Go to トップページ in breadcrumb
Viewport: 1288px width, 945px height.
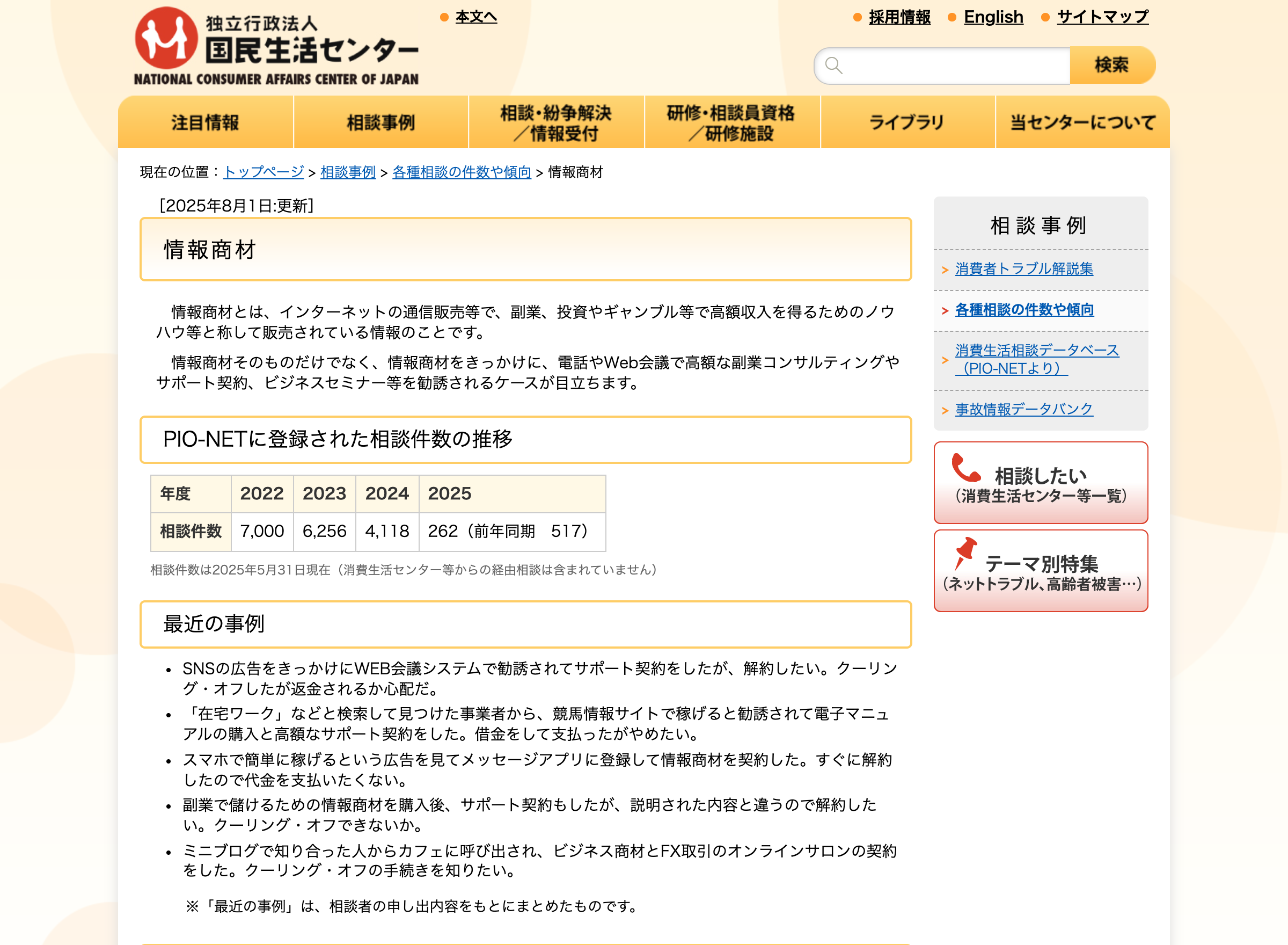point(264,172)
